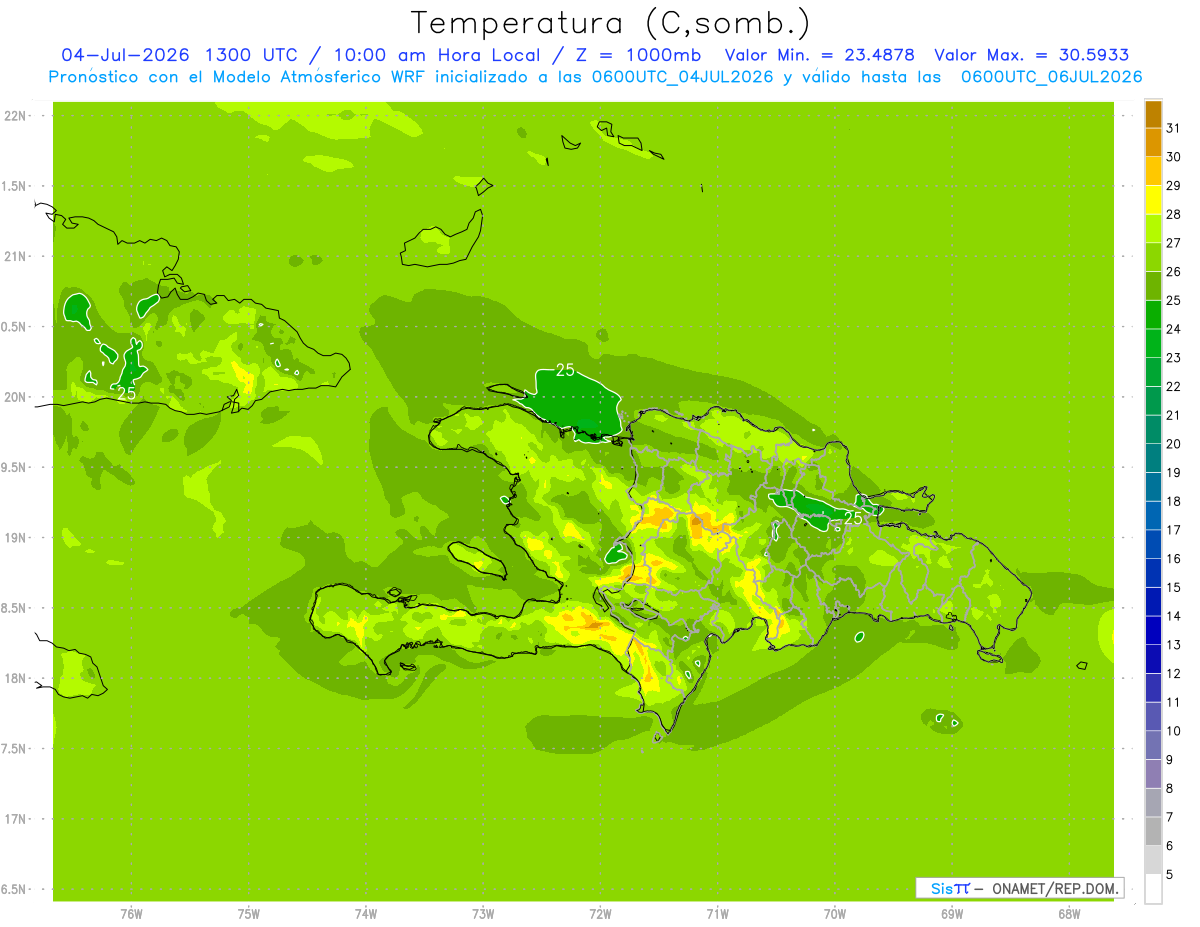This screenshot has height=927, width=1200.
Task: Select the 'Valor Min. = 23.4878' readout
Action: tap(819, 55)
